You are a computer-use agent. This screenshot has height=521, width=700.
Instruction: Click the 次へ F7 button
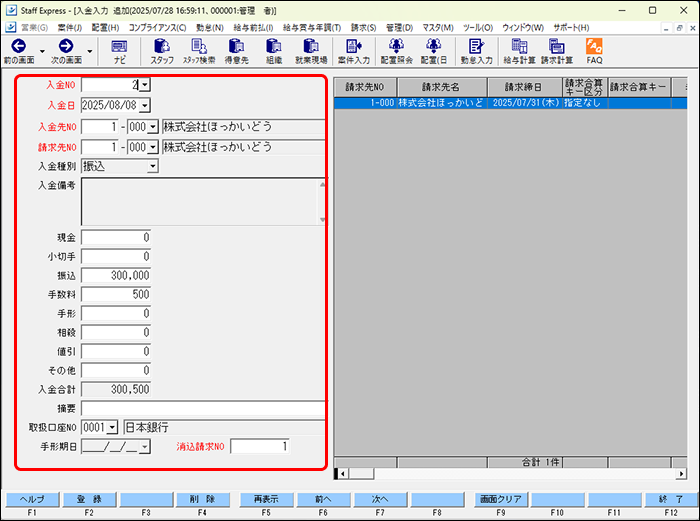click(x=380, y=499)
